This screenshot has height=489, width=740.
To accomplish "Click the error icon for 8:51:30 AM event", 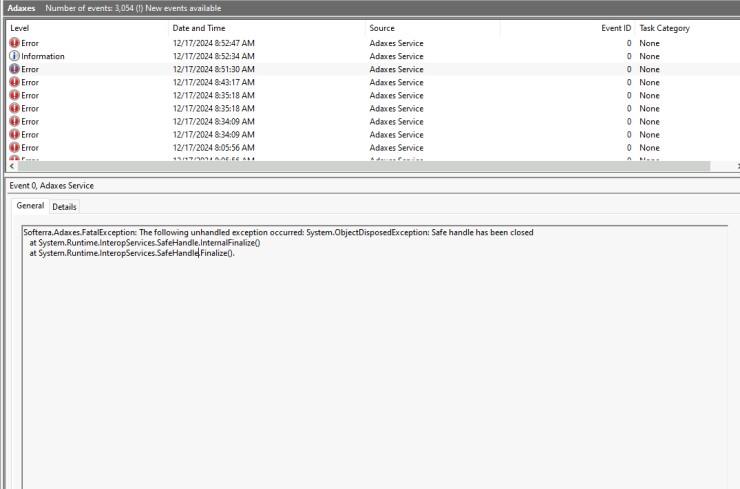I will tap(15, 69).
